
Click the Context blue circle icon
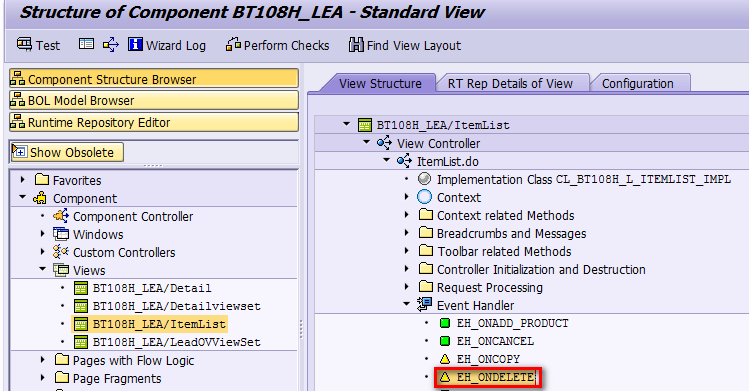[424, 197]
